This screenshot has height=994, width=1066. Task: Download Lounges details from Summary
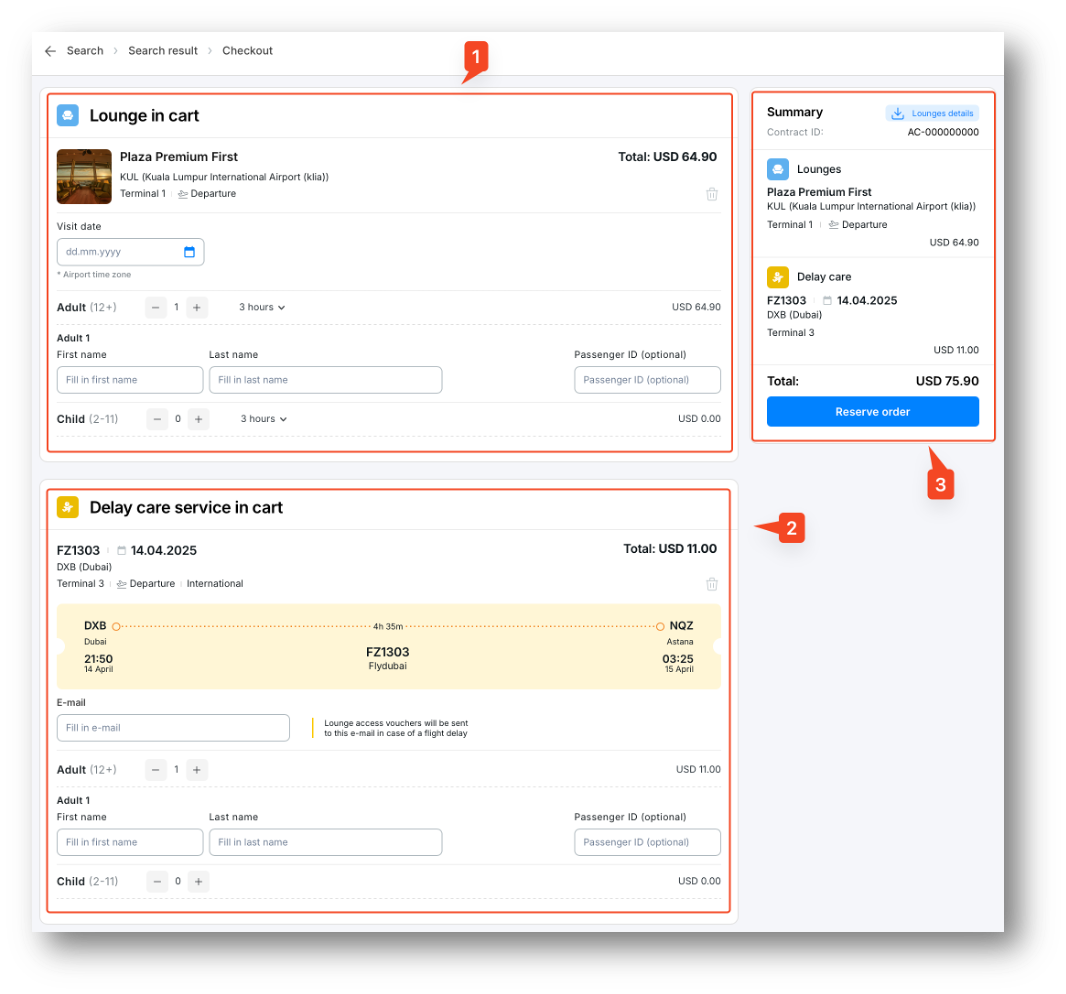pyautogui.click(x=932, y=114)
